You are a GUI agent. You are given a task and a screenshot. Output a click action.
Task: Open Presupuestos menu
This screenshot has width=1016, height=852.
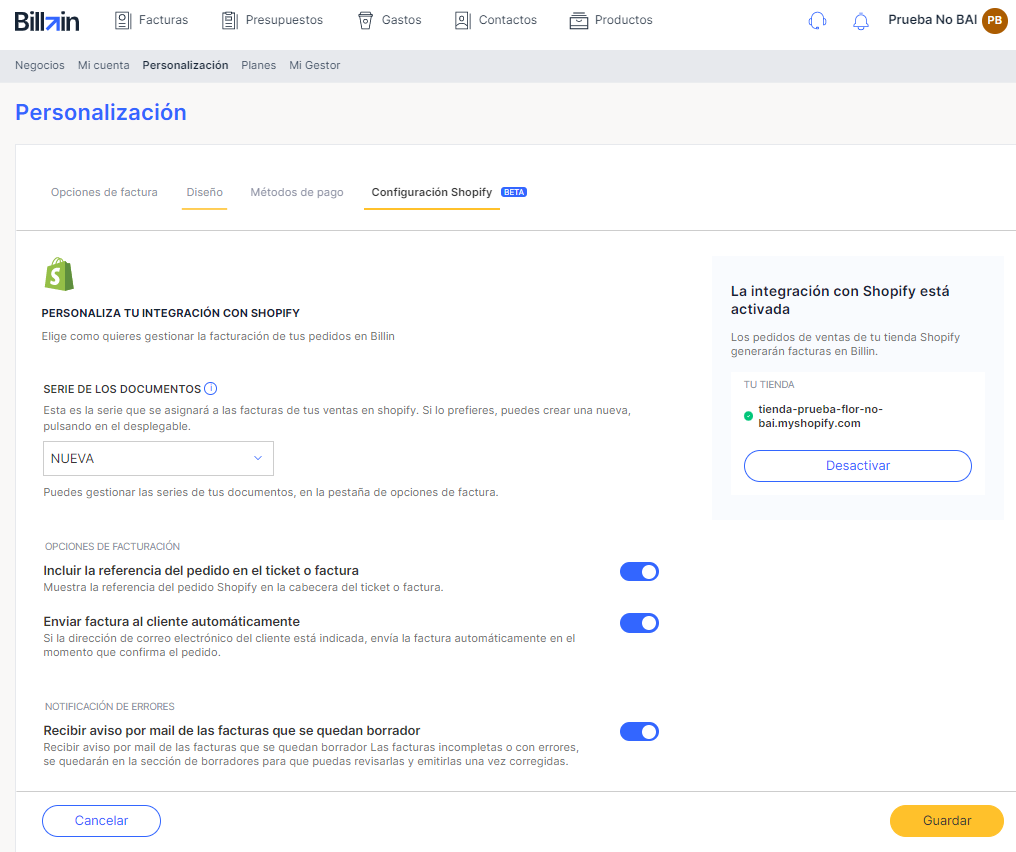[x=272, y=21]
